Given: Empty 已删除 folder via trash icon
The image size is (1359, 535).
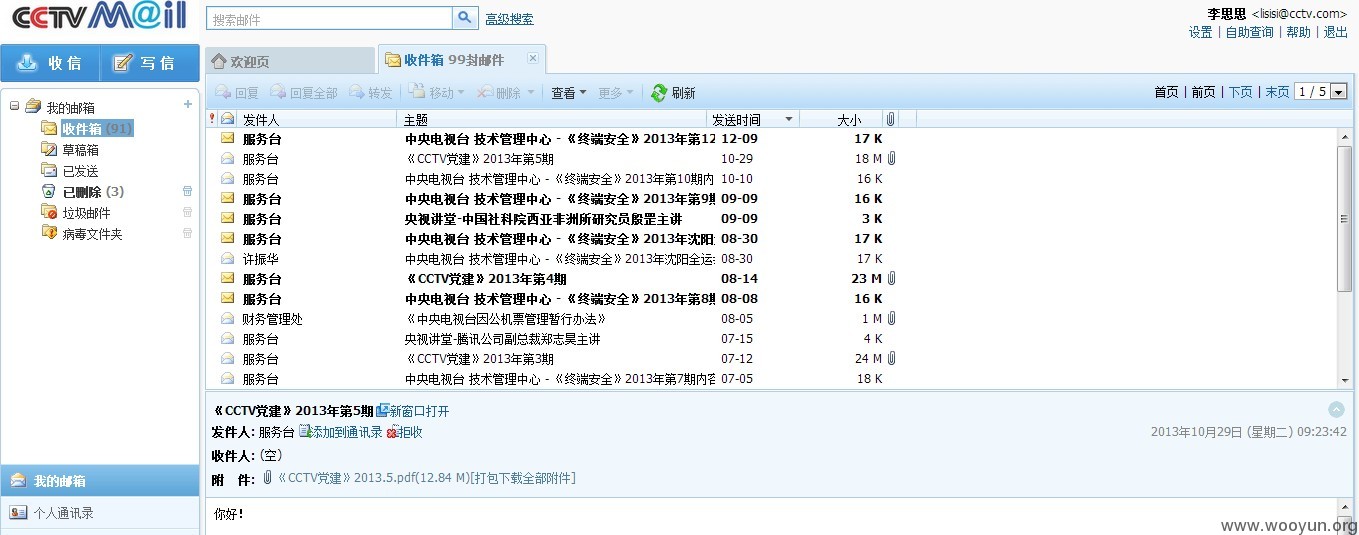Looking at the screenshot, I should point(187,191).
